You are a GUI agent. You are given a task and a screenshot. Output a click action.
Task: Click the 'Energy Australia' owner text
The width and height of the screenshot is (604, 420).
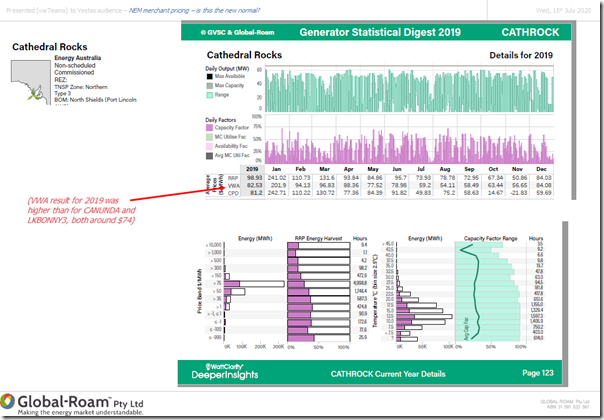tap(77, 58)
